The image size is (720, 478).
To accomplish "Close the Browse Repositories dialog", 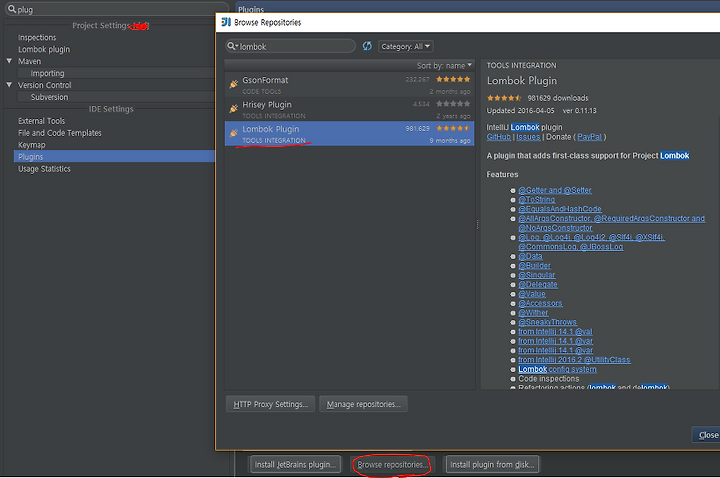I will pos(707,435).
